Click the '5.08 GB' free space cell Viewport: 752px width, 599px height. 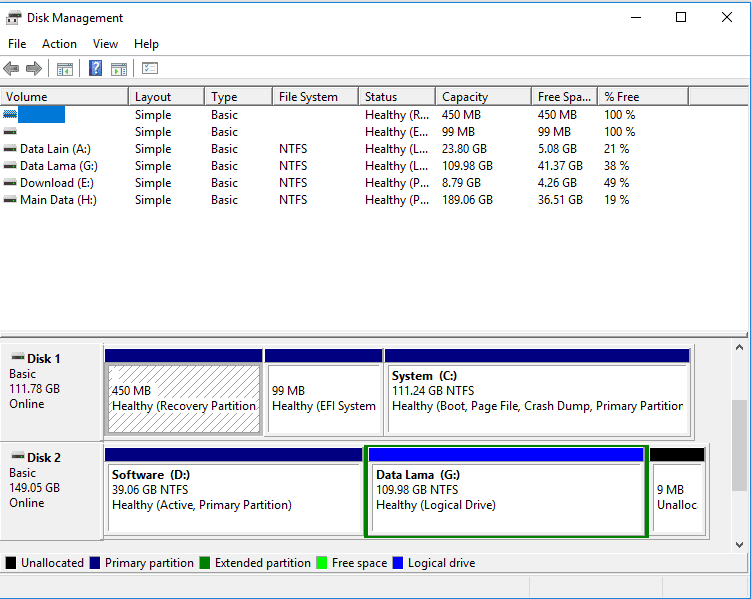tap(557, 149)
